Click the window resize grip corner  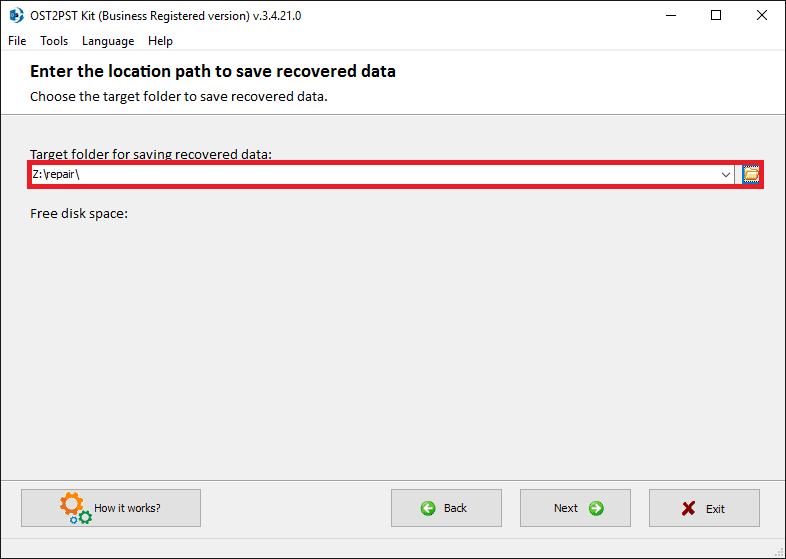click(x=779, y=552)
